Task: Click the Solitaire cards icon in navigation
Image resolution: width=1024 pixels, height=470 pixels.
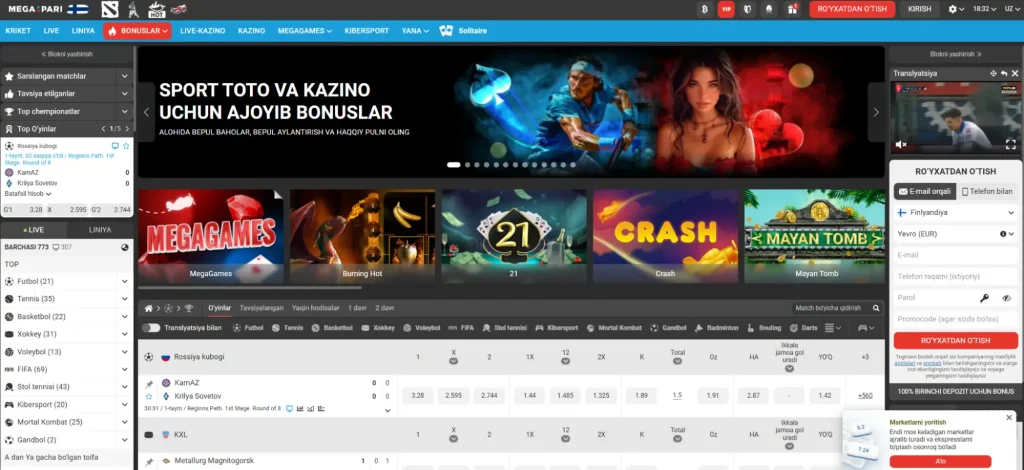Action: tap(446, 31)
